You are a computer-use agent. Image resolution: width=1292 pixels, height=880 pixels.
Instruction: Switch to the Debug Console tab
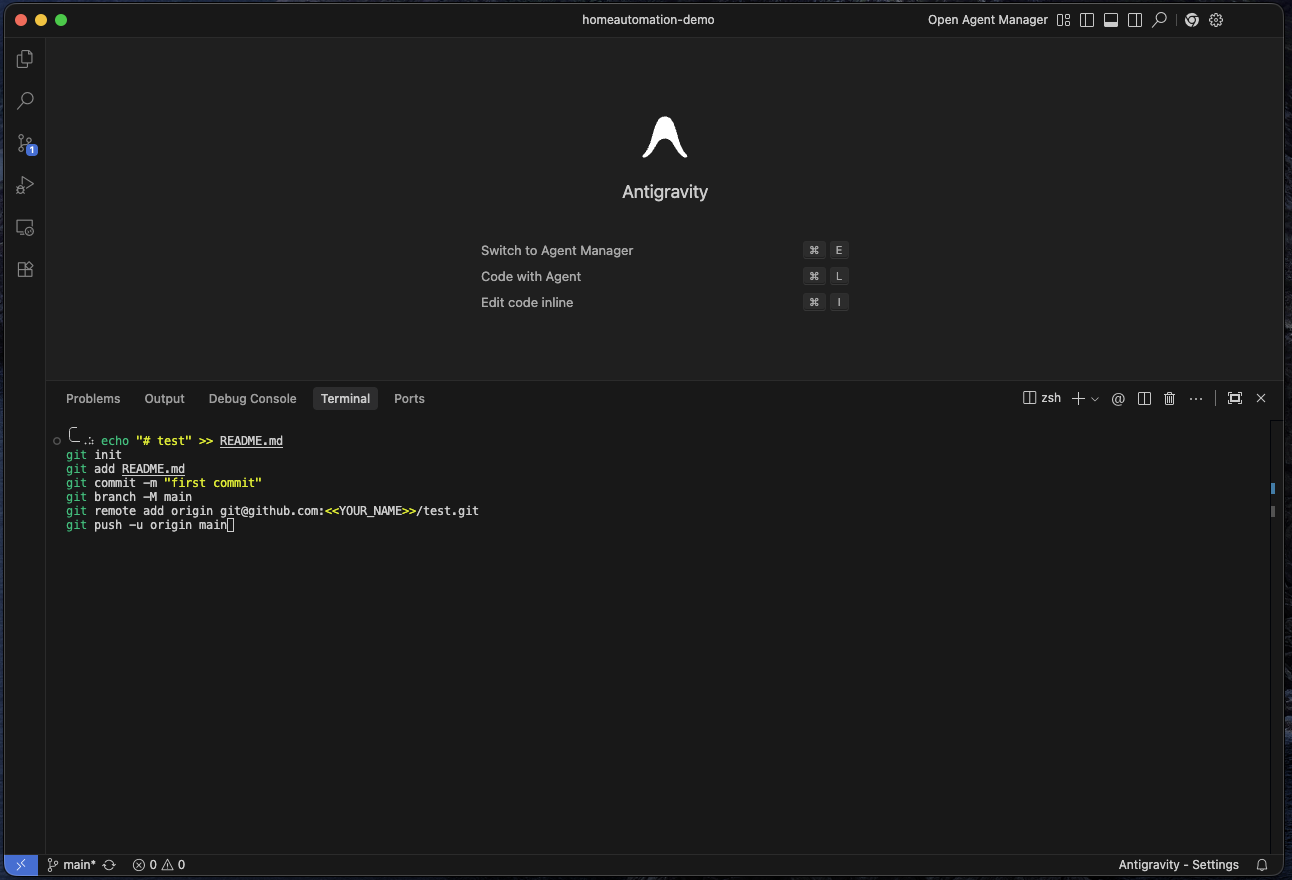pyautogui.click(x=252, y=398)
